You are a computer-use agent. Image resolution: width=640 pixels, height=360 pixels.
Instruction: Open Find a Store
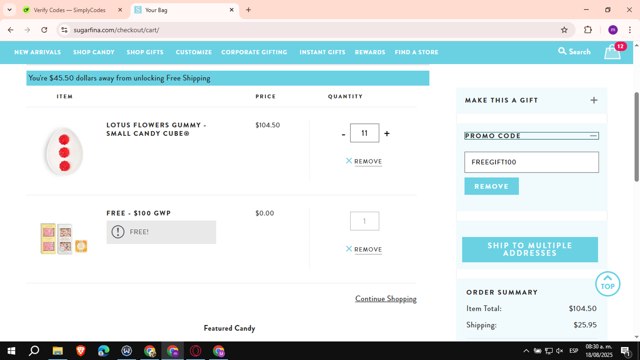coord(416,52)
